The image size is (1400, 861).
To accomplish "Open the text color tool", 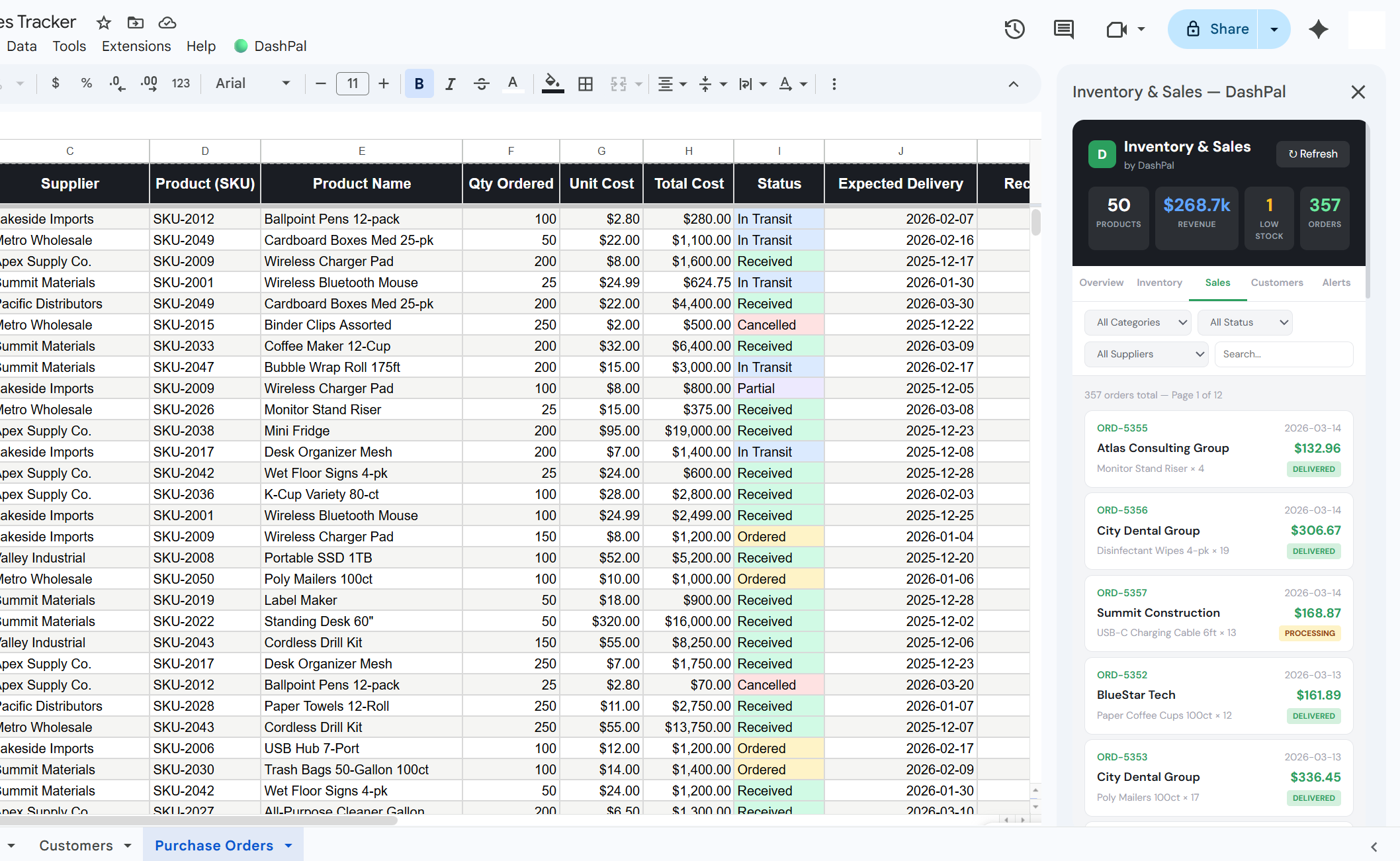I will [512, 84].
